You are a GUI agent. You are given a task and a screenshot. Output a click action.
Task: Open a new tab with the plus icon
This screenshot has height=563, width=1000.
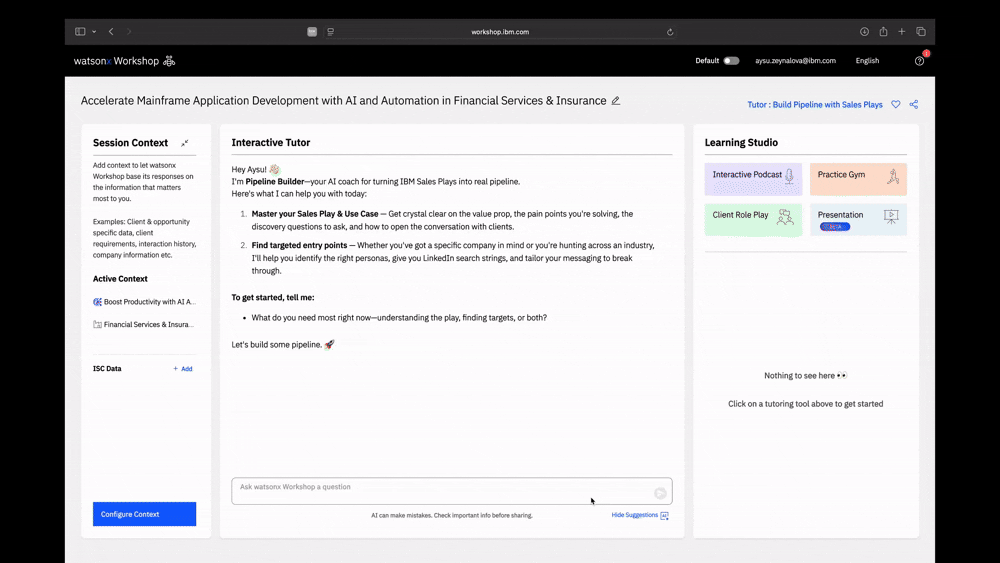902,31
